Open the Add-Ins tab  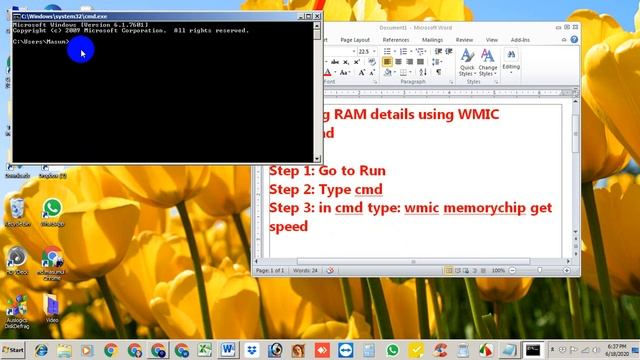click(520, 40)
